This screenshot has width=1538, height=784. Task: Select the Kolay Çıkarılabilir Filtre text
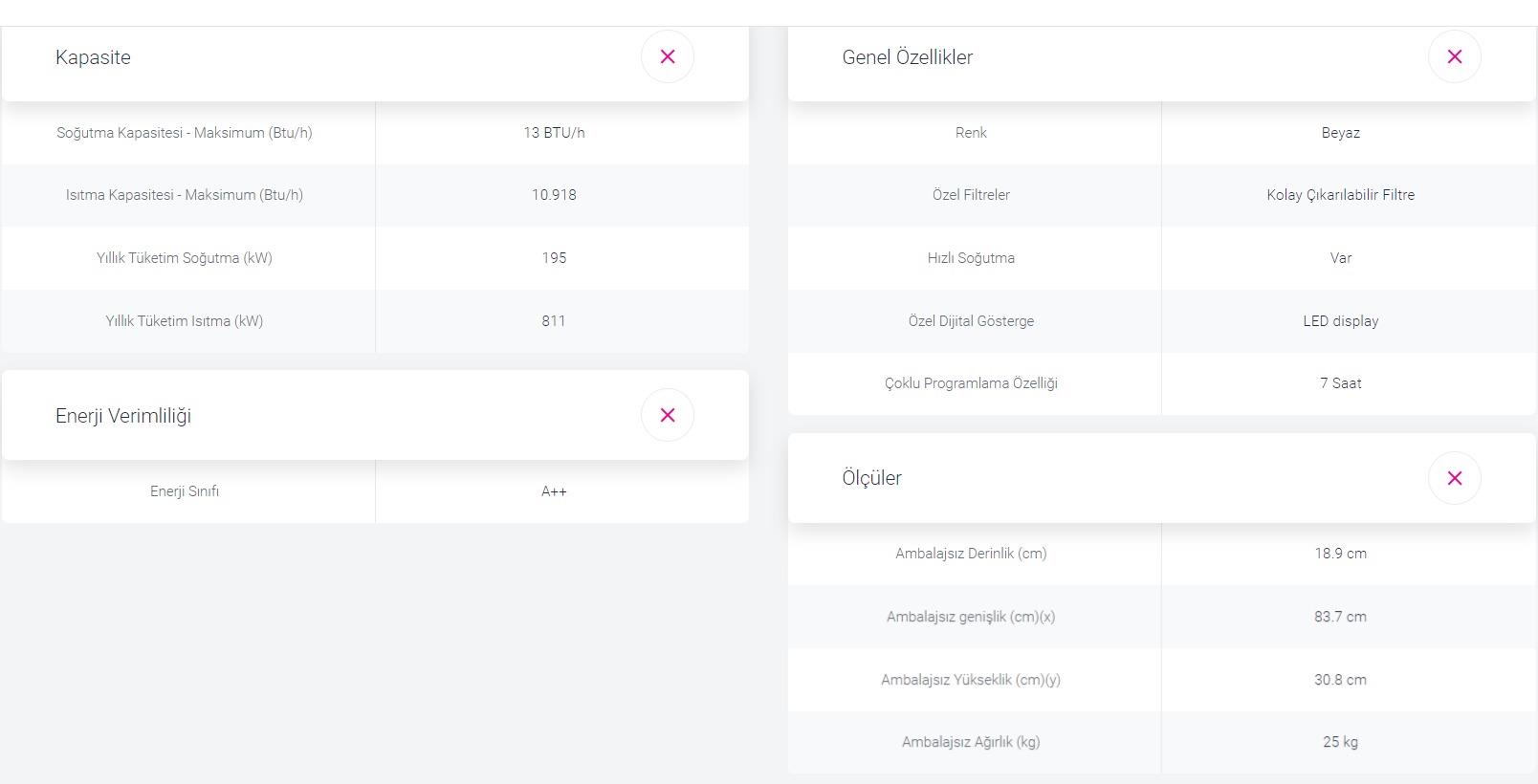[1340, 195]
